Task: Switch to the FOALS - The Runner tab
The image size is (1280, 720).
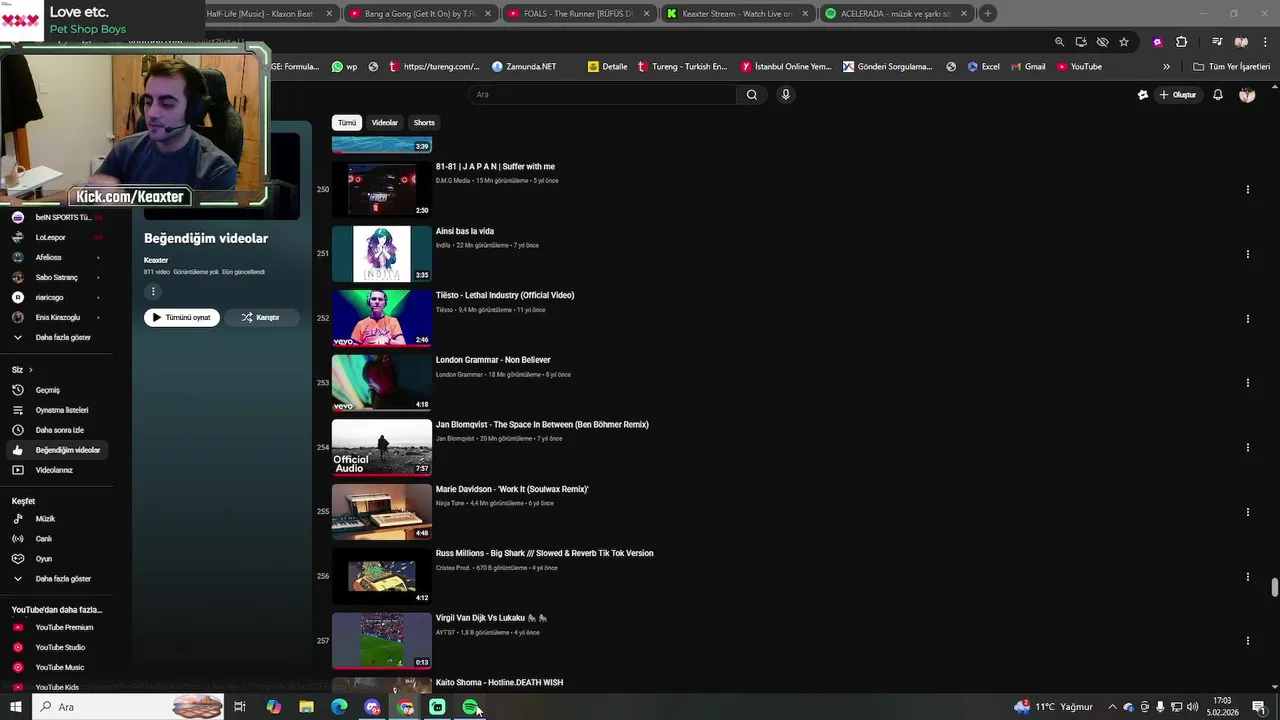Action: click(x=579, y=14)
